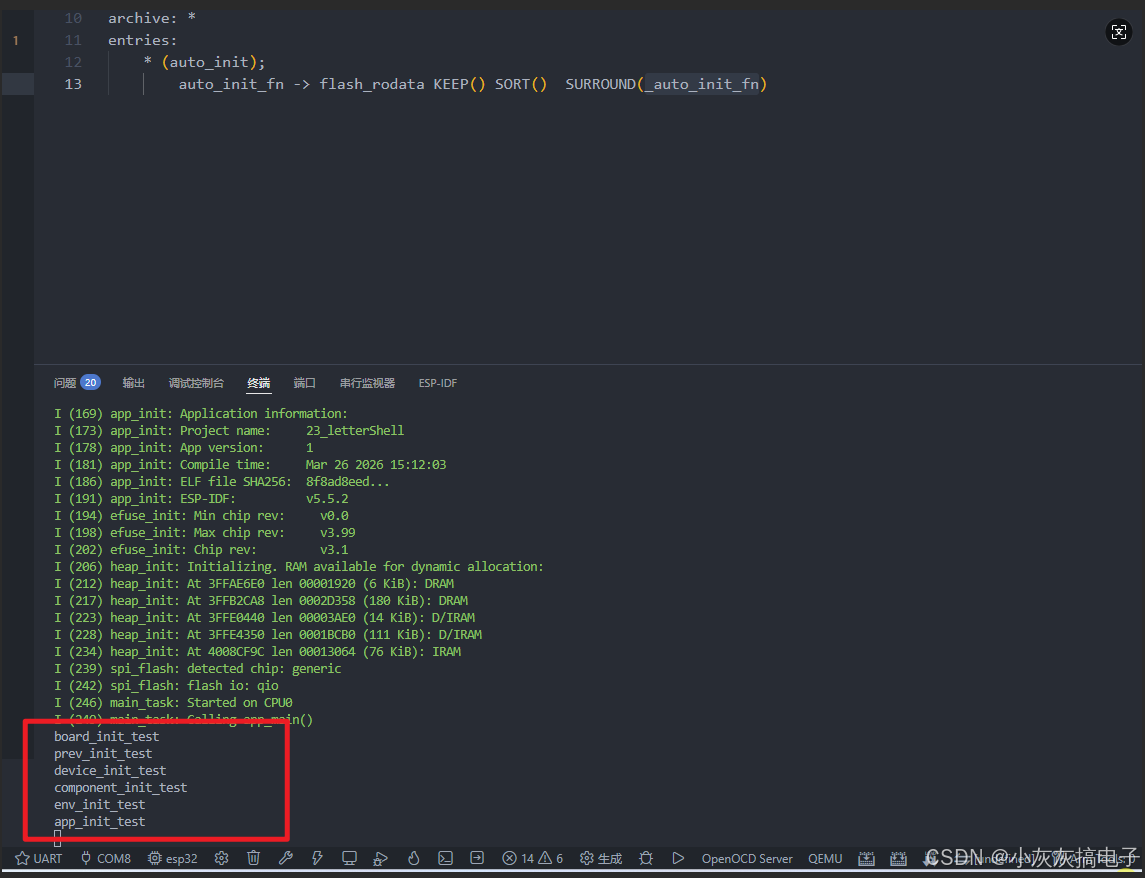Click the full clean trash icon
Viewport: 1145px width, 878px height.
pyautogui.click(x=254, y=858)
